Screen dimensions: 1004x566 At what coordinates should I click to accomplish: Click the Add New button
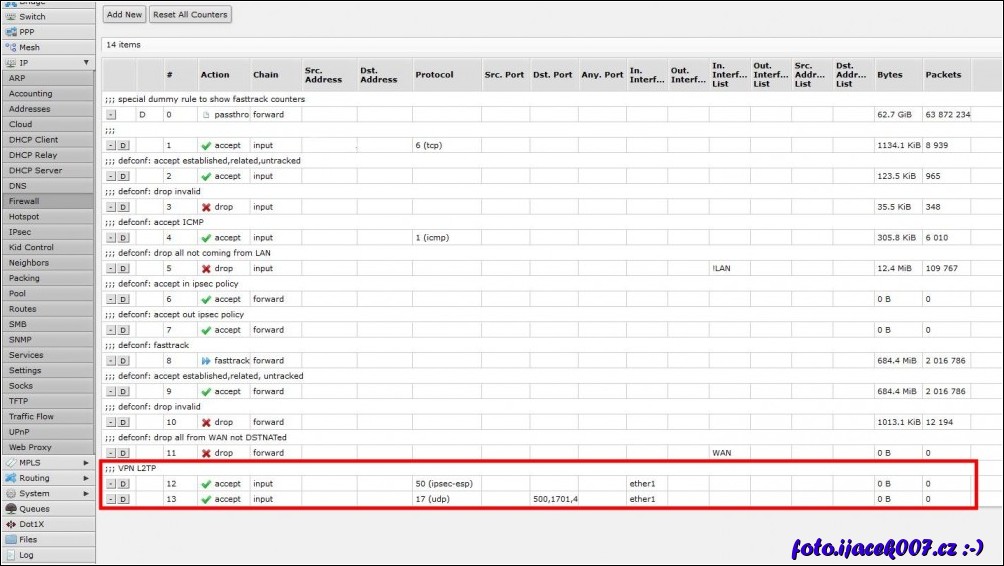[125, 14]
